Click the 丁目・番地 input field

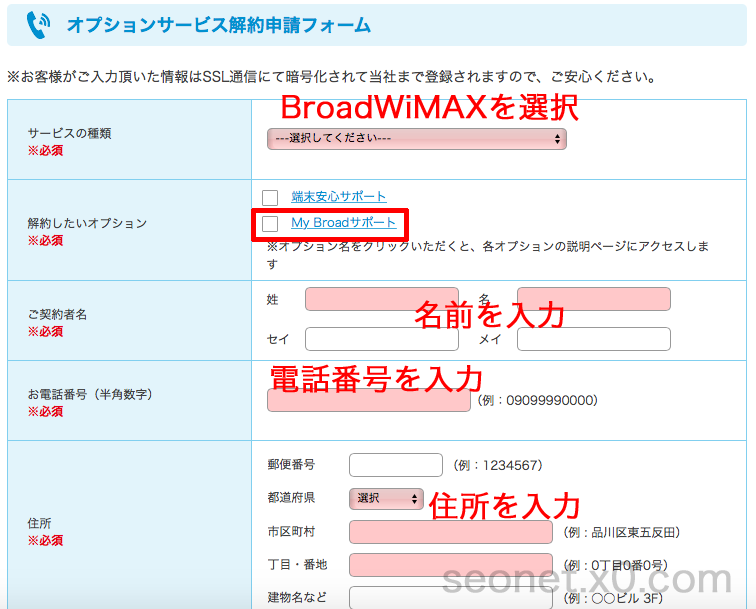point(451,565)
